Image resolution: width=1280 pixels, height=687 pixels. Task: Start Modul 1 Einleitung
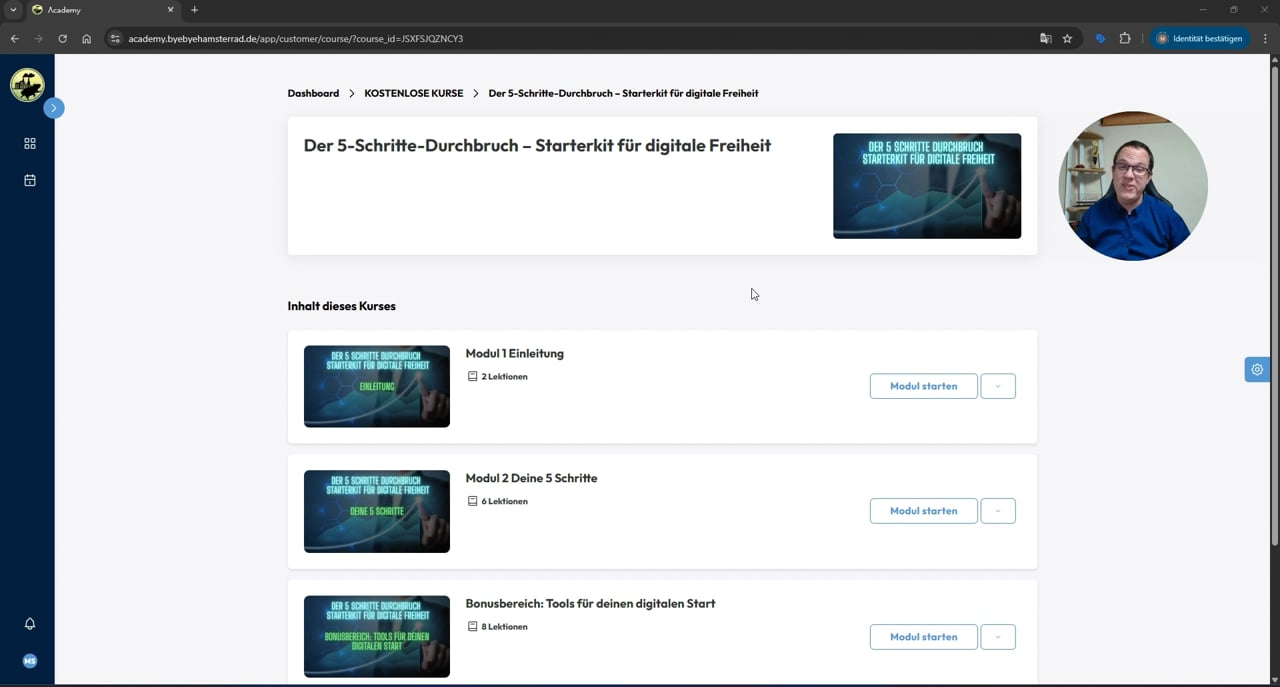(923, 386)
